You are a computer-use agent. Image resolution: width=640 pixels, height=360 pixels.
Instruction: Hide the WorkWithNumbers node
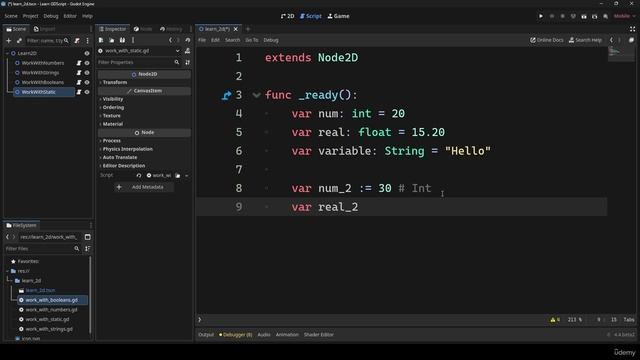click(87, 63)
